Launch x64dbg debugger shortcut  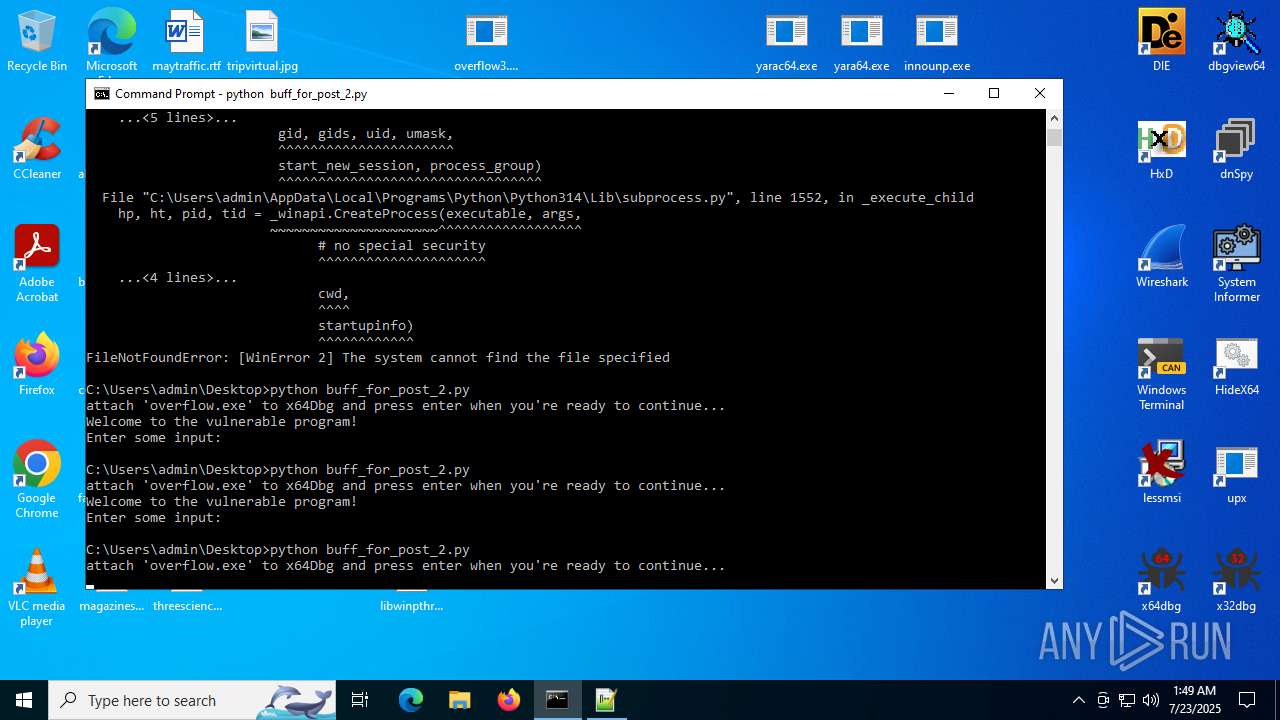point(1161,580)
